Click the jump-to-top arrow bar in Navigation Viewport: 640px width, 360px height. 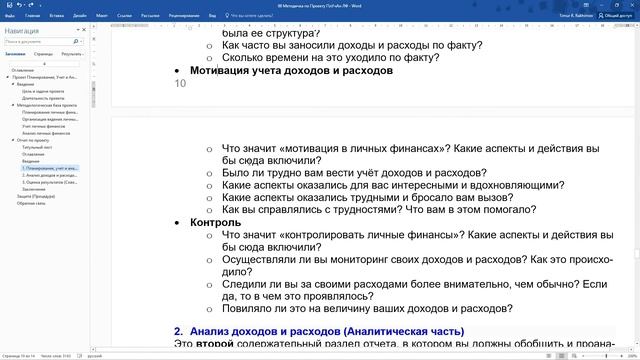coord(44,64)
